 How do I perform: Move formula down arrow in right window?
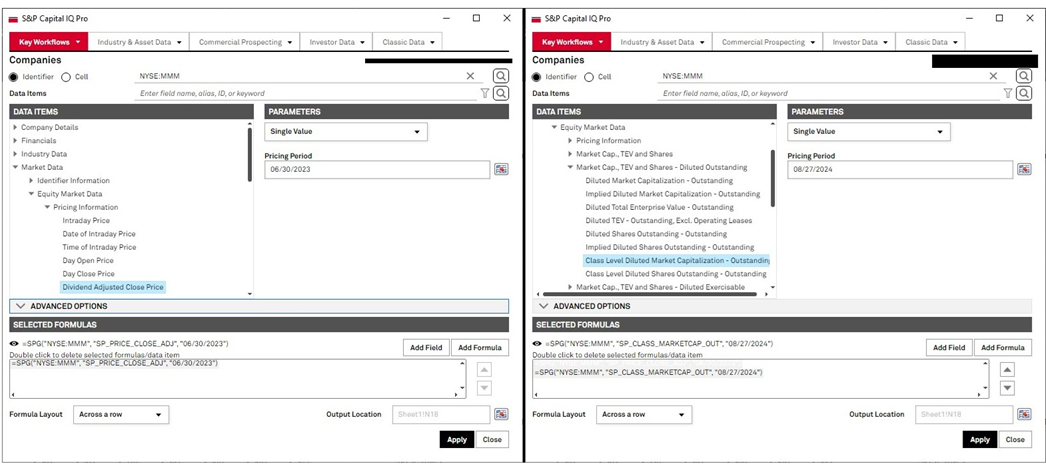1008,388
